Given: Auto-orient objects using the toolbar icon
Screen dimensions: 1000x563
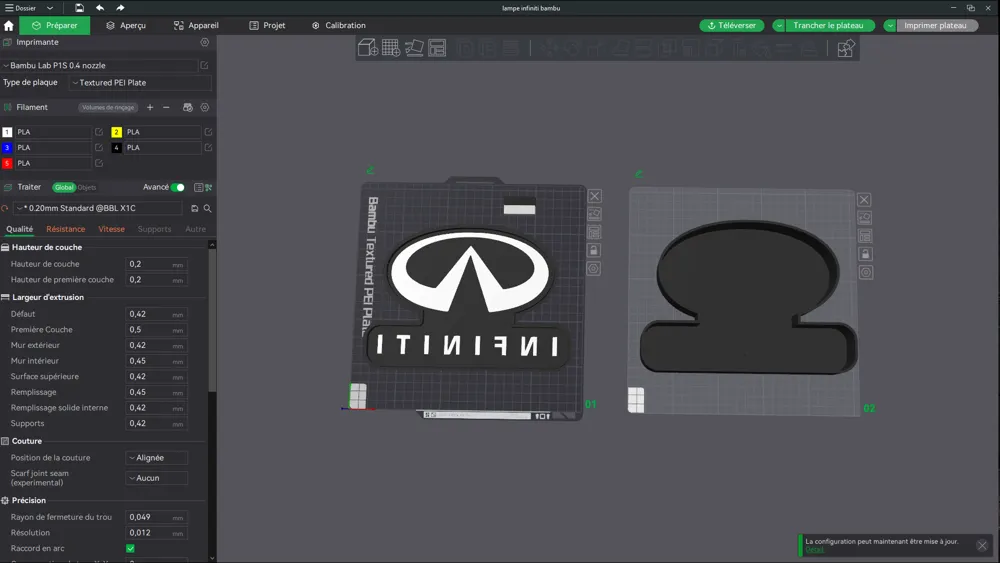Looking at the screenshot, I should pyautogui.click(x=414, y=48).
